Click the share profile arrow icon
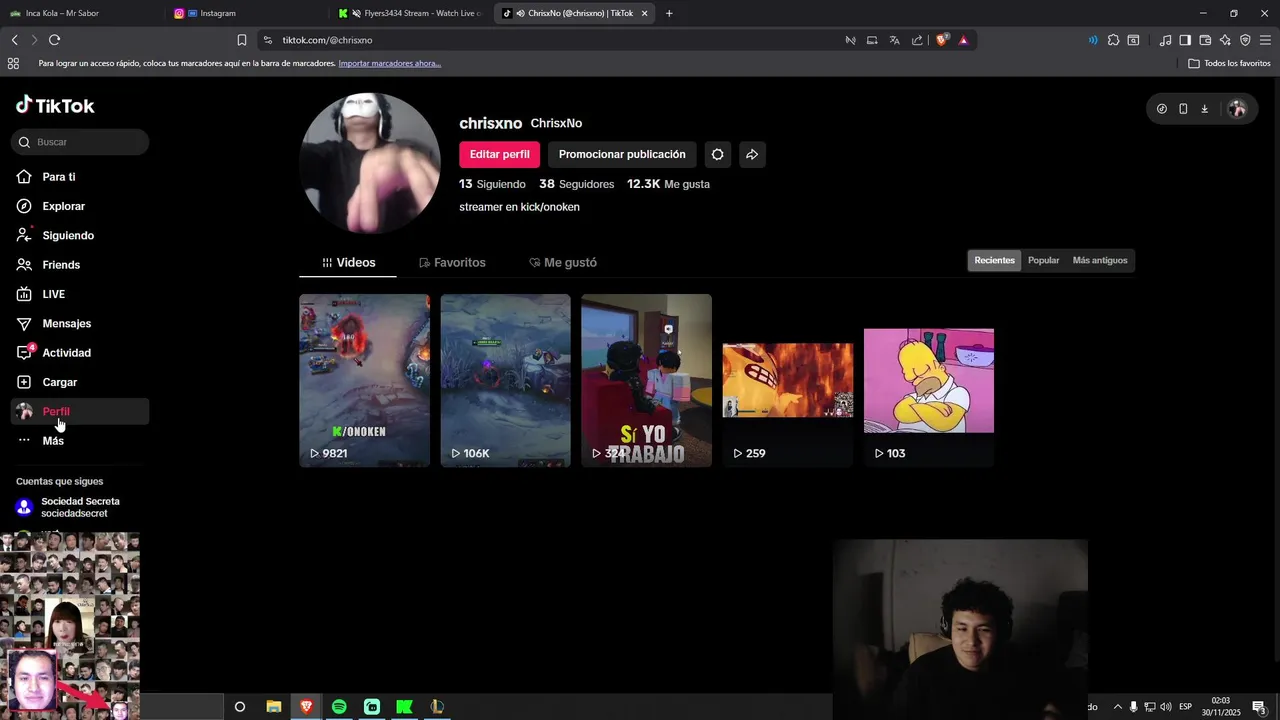 tap(752, 154)
